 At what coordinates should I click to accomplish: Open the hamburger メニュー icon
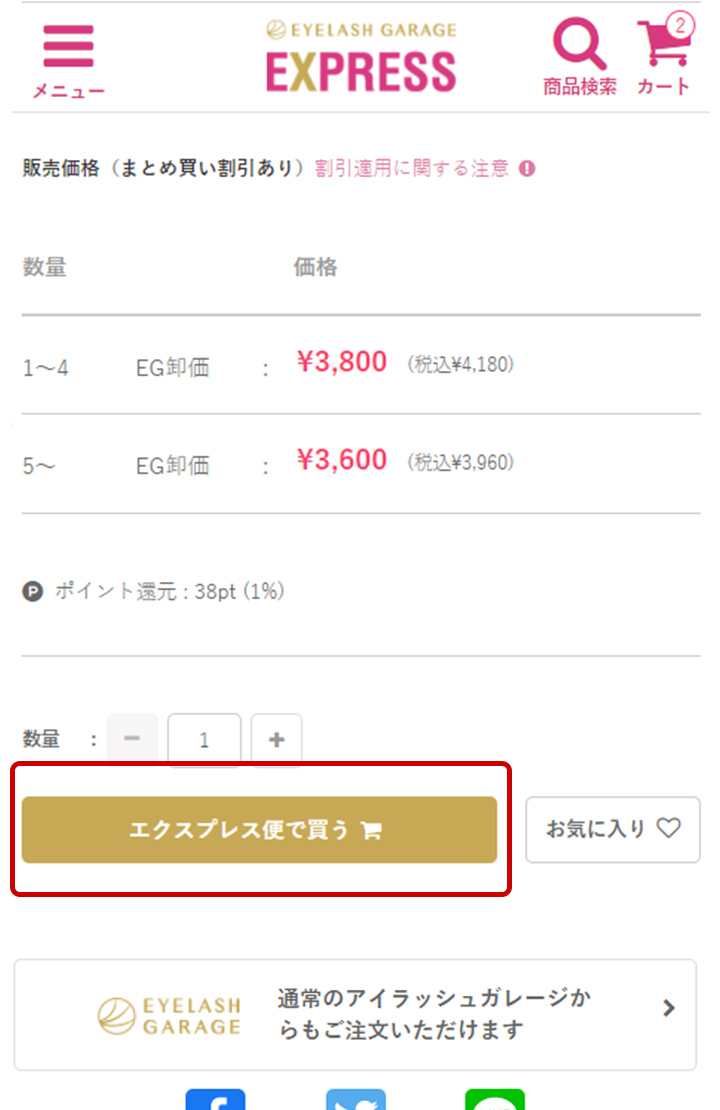click(x=68, y=47)
